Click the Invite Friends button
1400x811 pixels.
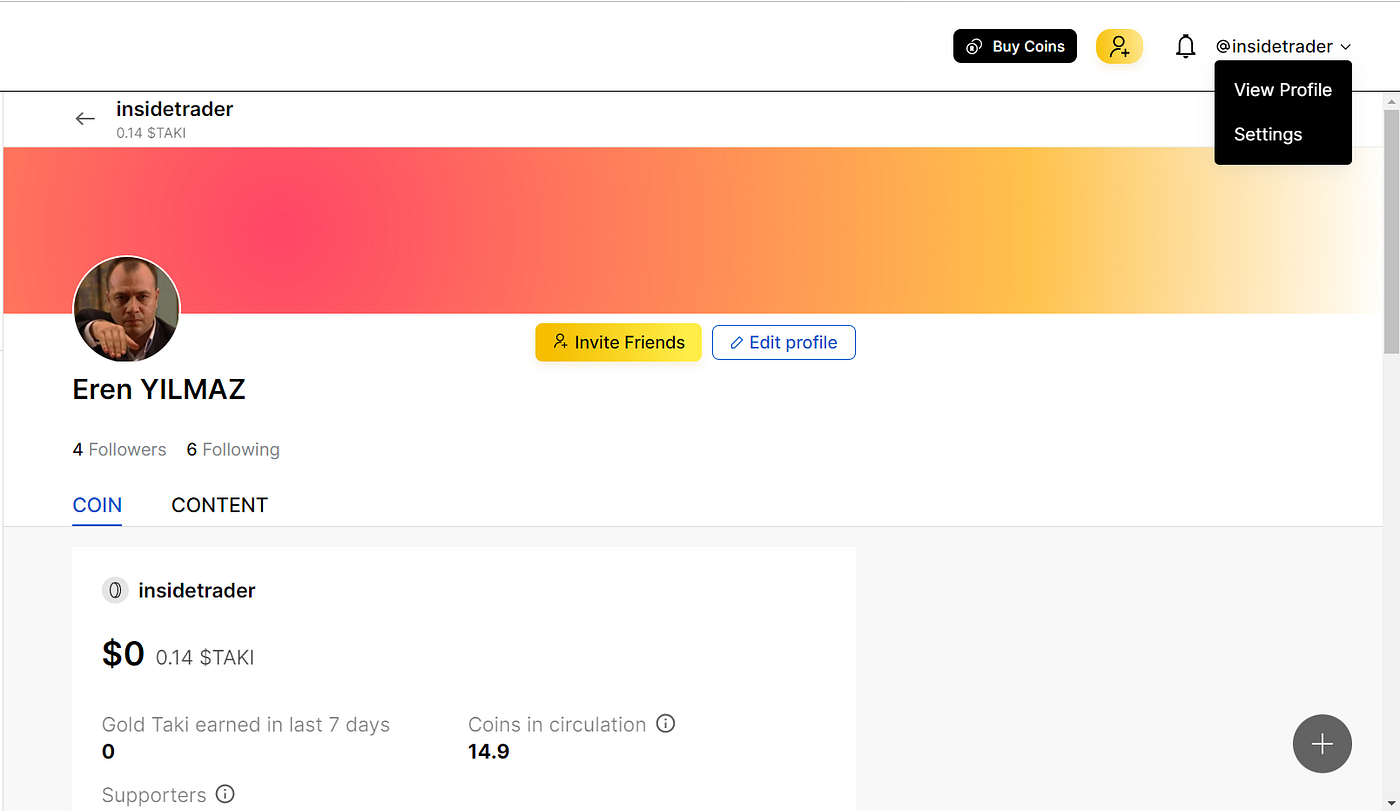pos(618,342)
